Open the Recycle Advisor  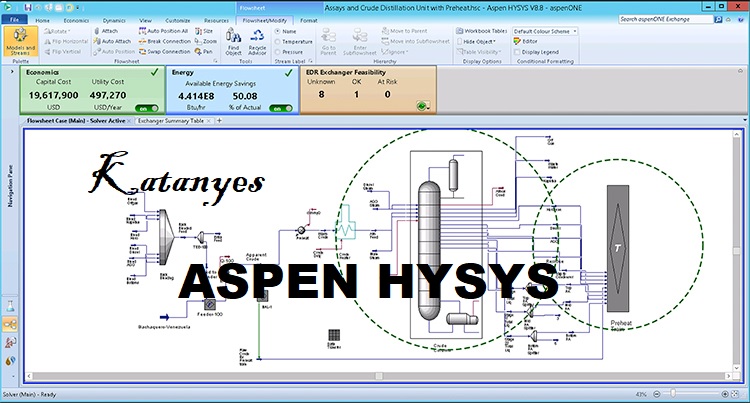point(257,42)
